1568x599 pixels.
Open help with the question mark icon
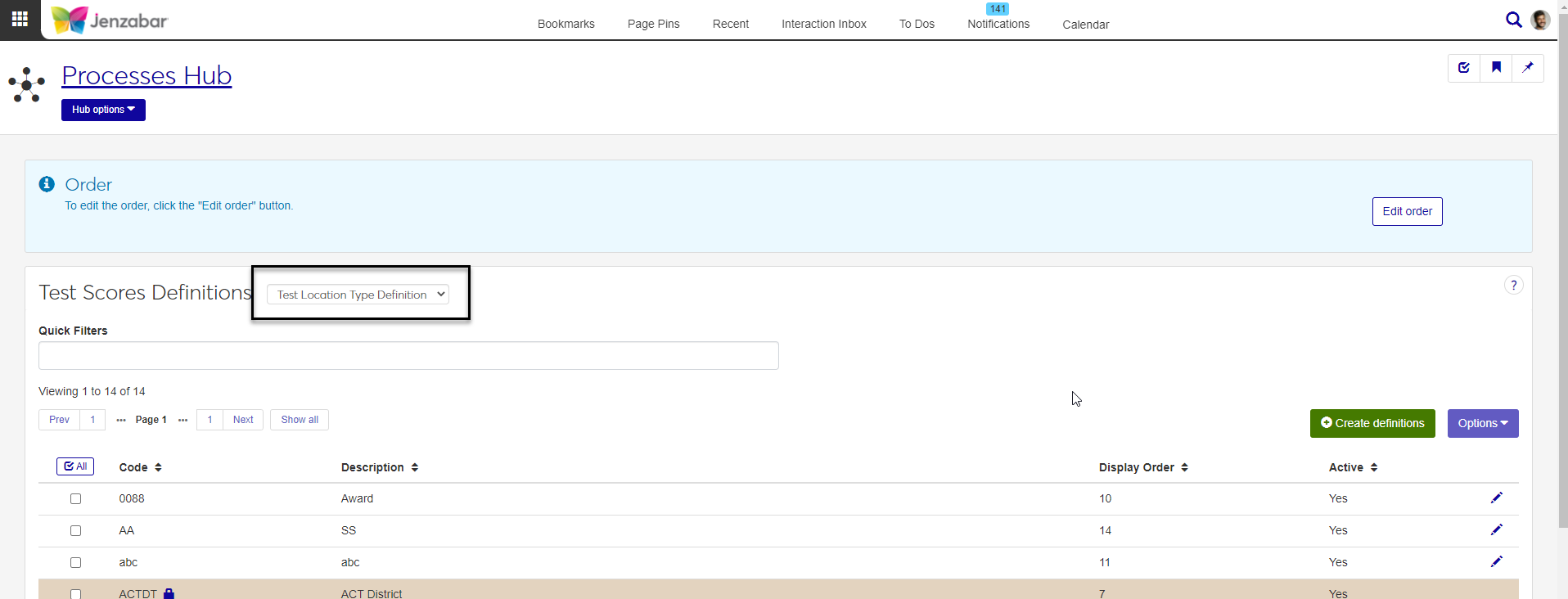pyautogui.click(x=1513, y=285)
